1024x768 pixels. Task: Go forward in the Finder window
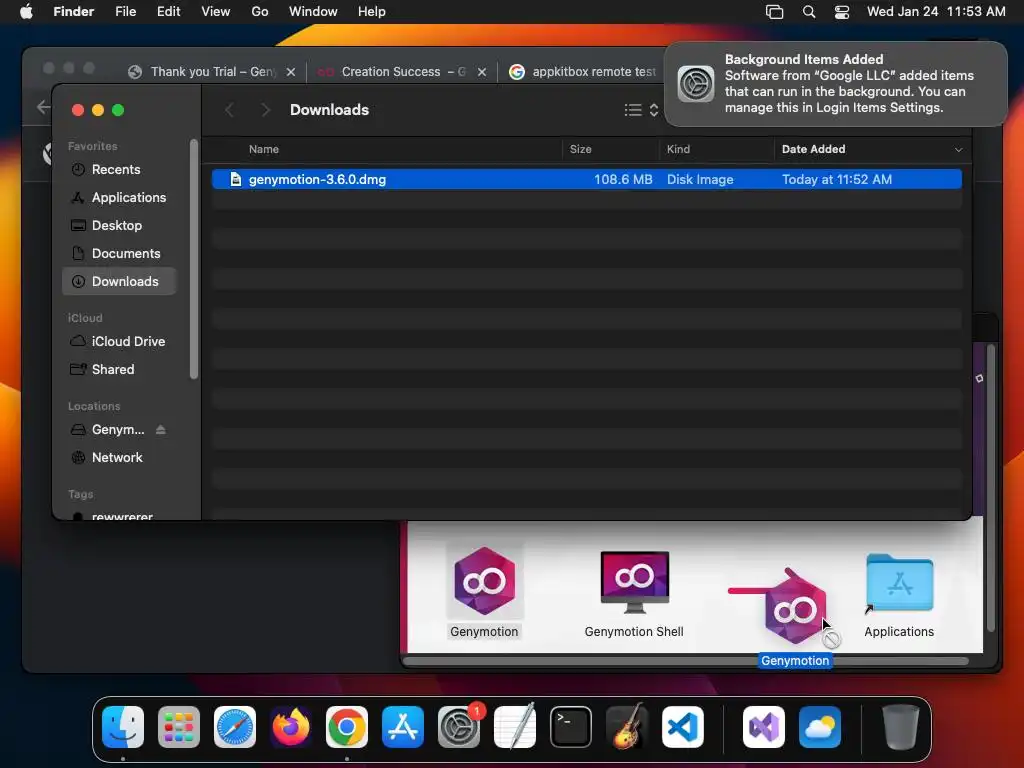click(264, 110)
